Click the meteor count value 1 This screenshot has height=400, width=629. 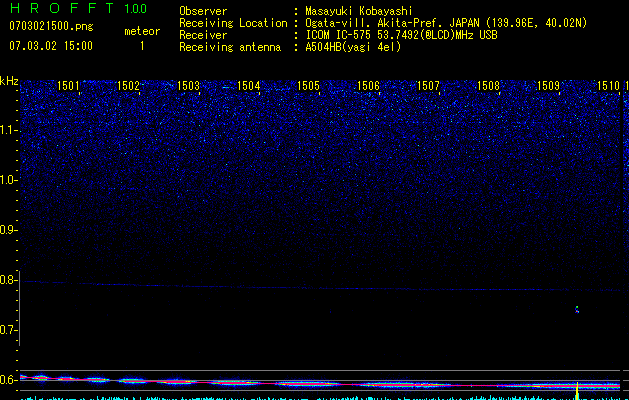[x=142, y=46]
